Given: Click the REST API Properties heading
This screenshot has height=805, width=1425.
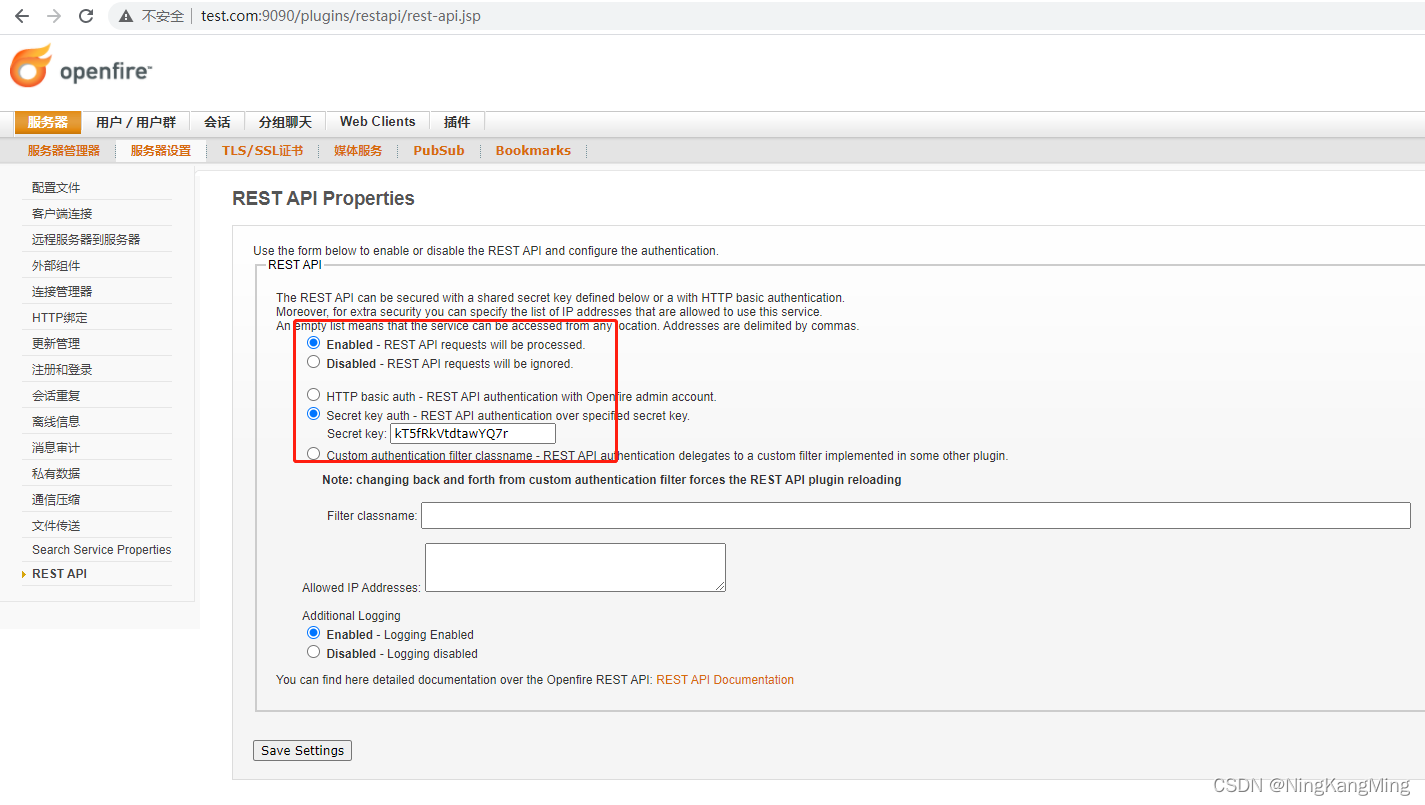Looking at the screenshot, I should coord(323,198).
